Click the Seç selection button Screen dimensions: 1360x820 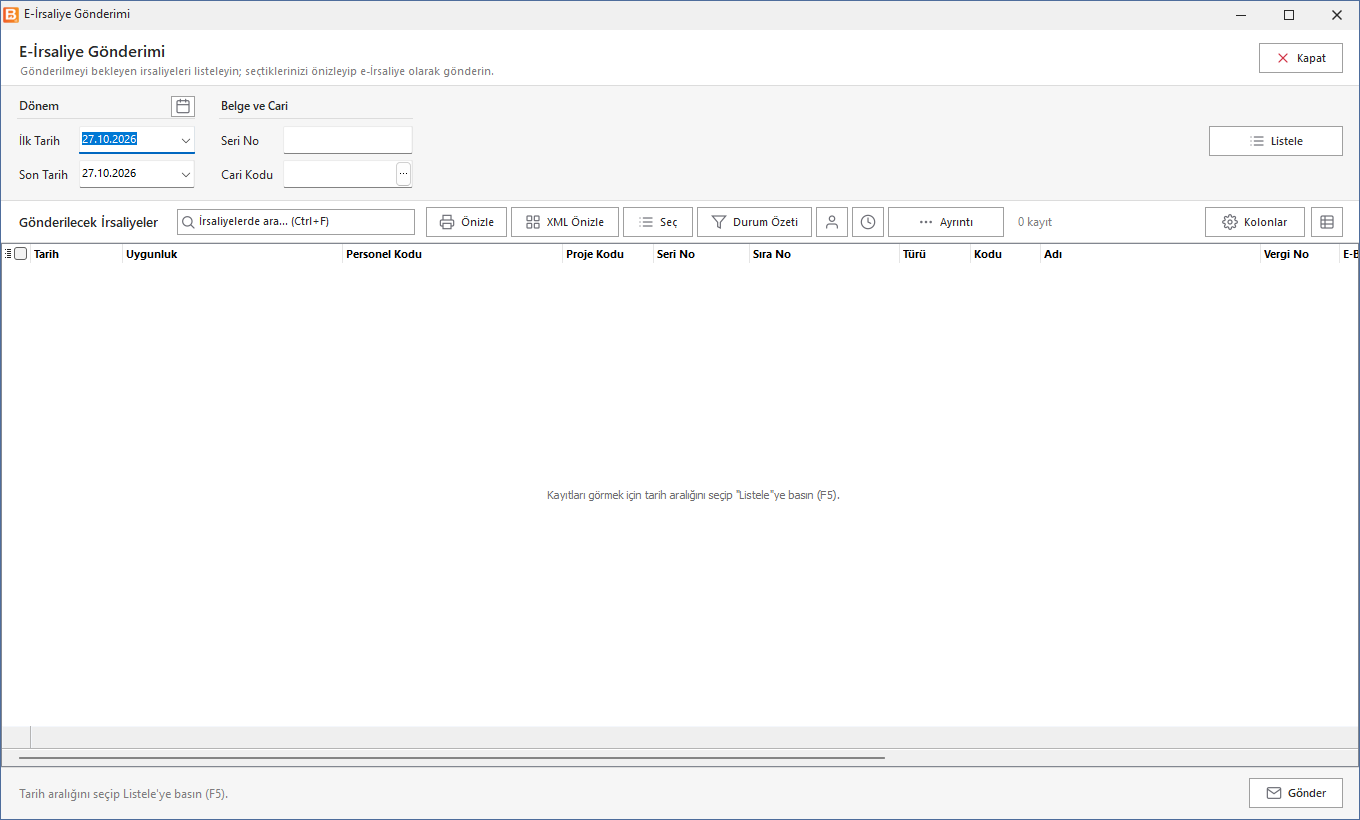tap(658, 222)
